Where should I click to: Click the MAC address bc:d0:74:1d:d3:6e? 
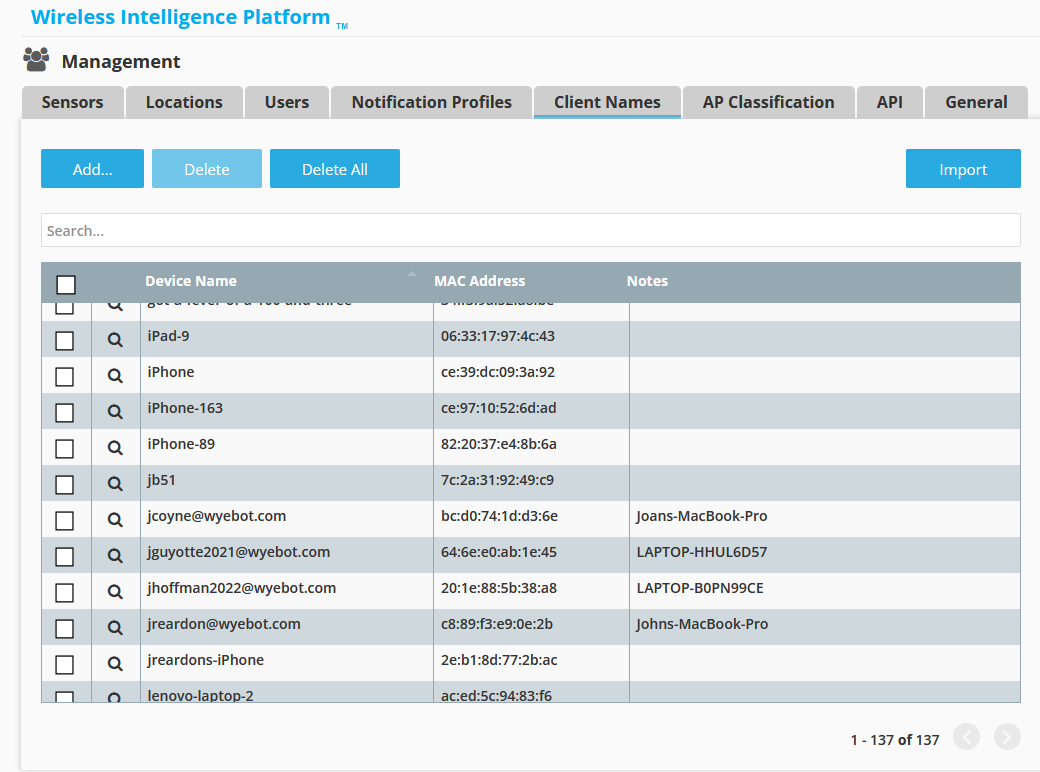(499, 516)
